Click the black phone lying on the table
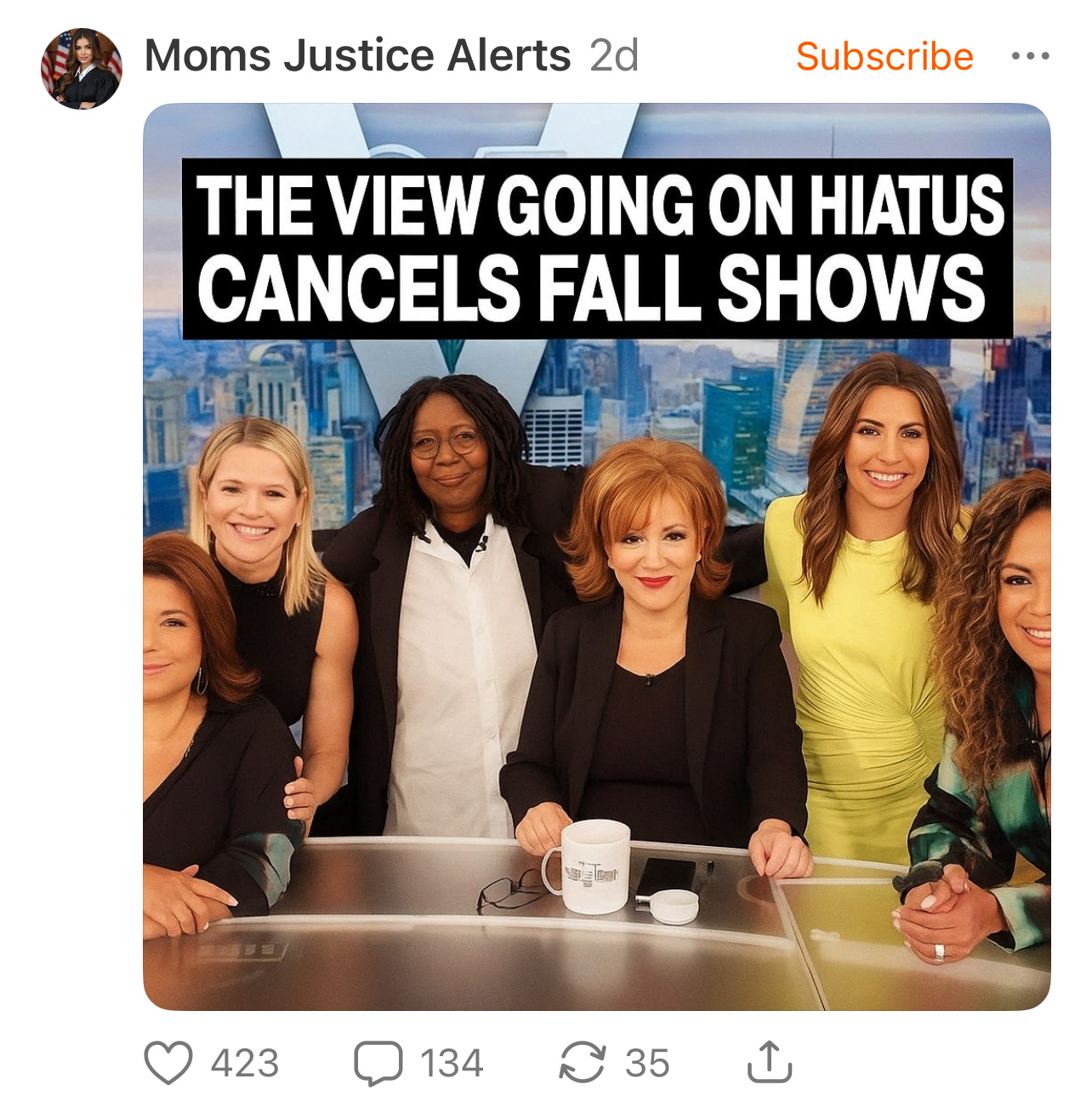The image size is (1092, 1113). coord(666,877)
